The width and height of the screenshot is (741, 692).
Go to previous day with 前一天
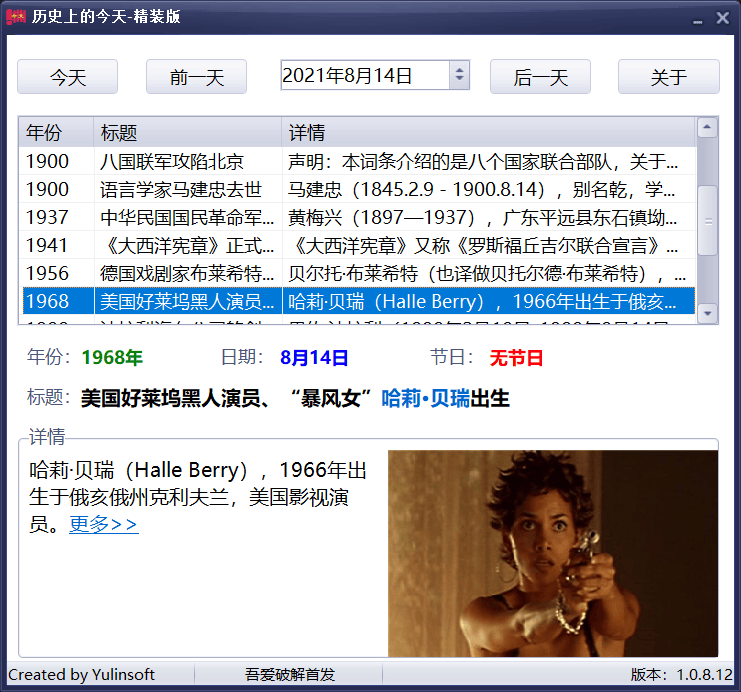tap(196, 77)
